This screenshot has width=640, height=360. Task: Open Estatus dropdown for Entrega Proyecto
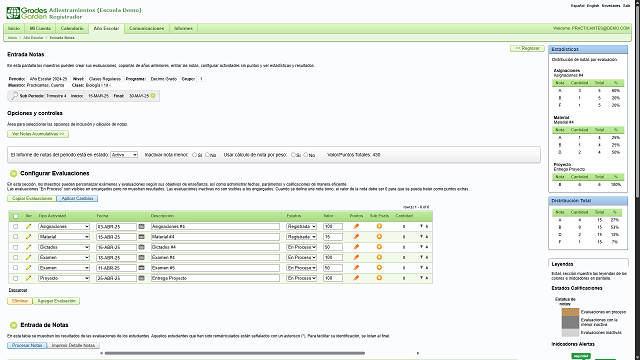301,278
